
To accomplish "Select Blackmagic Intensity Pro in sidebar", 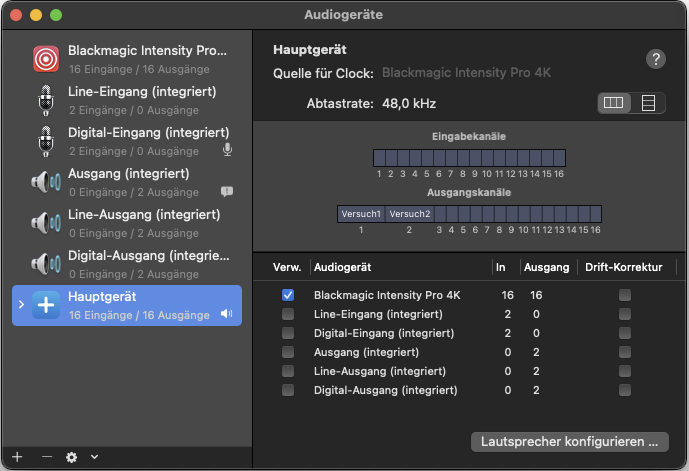I will pos(127,59).
